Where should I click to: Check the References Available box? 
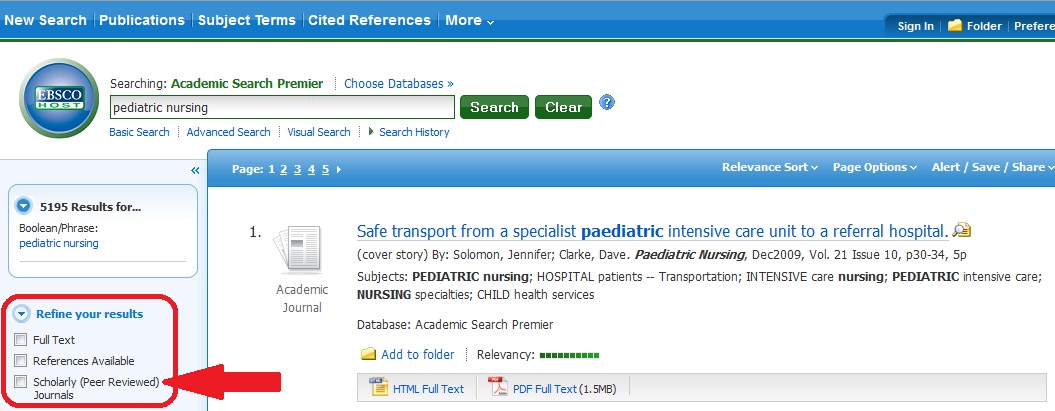[x=21, y=361]
